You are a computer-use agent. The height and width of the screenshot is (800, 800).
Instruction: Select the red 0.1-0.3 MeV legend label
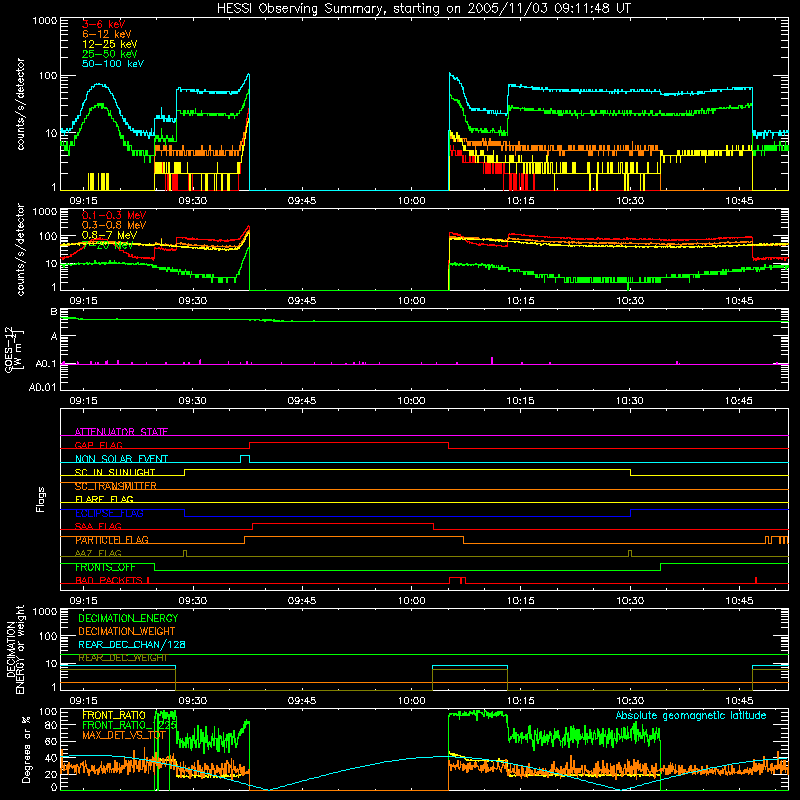coord(114,215)
